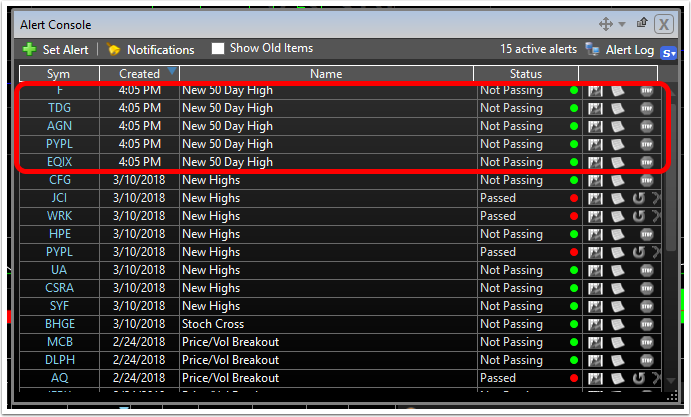Image resolution: width=691 pixels, height=417 pixels.
Task: Open the Alert Log
Action: pyautogui.click(x=620, y=50)
